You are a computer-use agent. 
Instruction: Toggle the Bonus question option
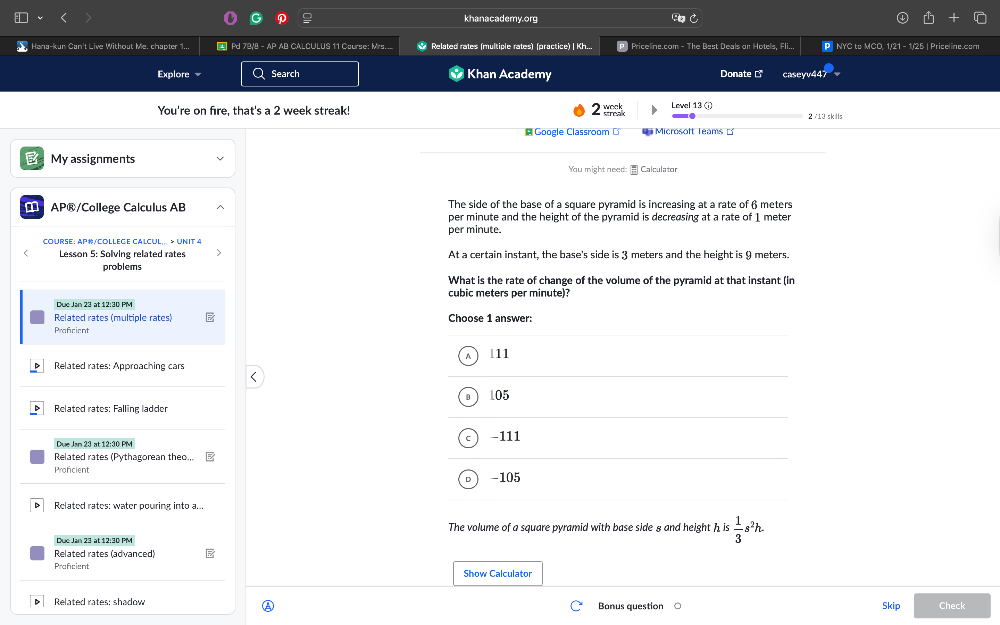(x=677, y=606)
